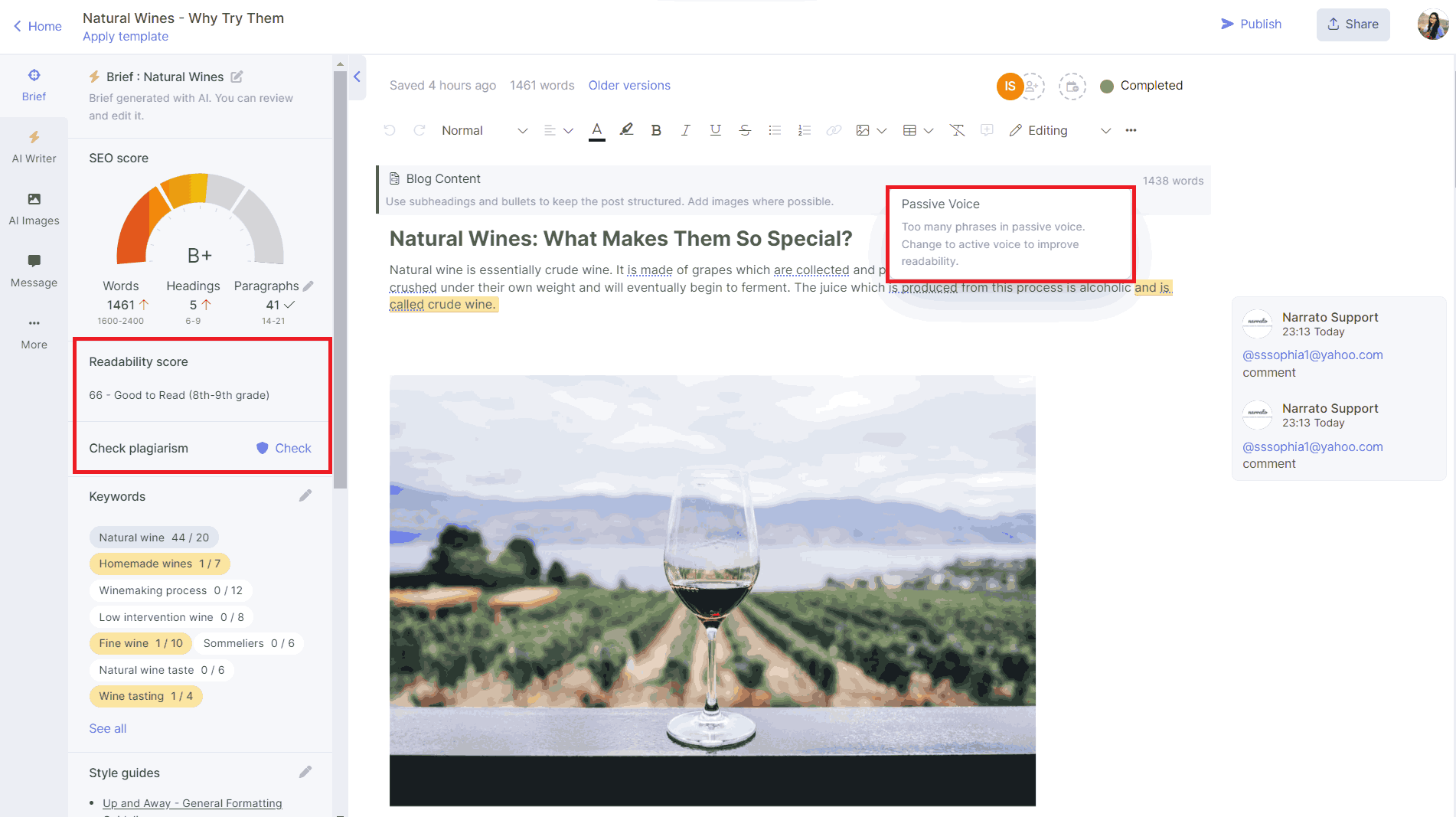Click the Redo icon
1456x817 pixels.
[419, 130]
